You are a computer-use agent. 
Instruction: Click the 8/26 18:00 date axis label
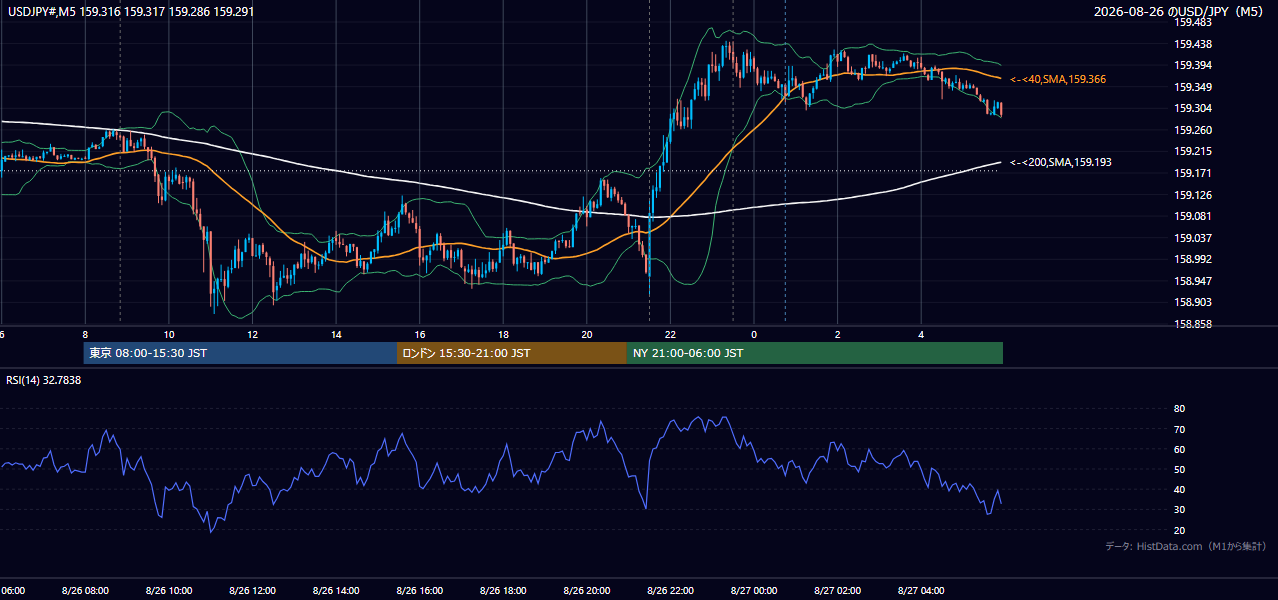[503, 590]
